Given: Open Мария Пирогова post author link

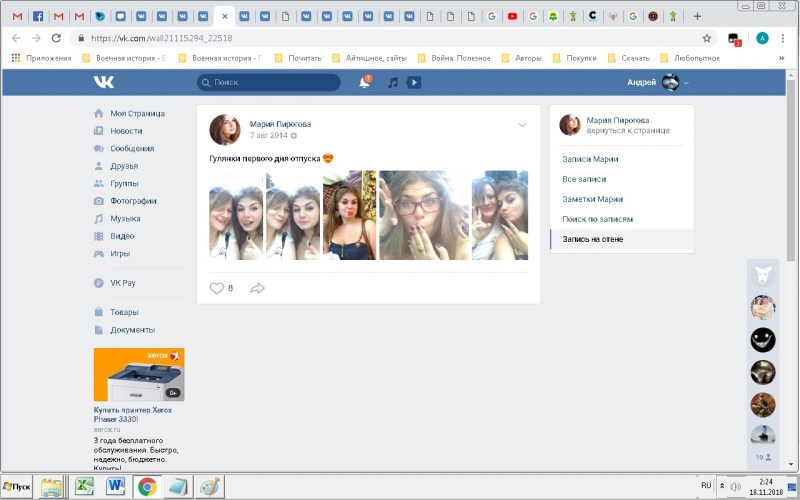Looking at the screenshot, I should [x=281, y=123].
